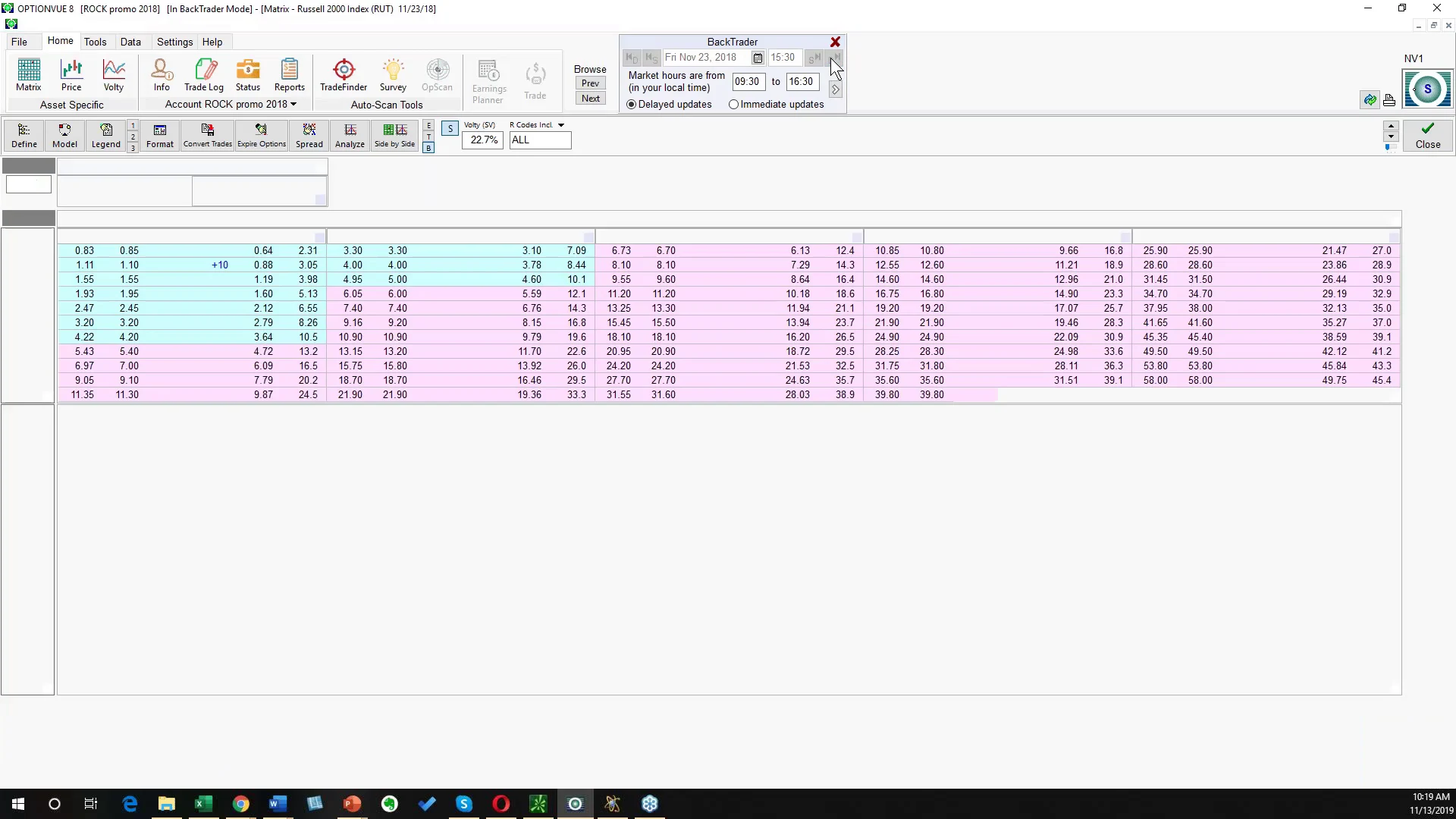Image resolution: width=1456 pixels, height=819 pixels.
Task: Open the Data tab
Action: (130, 42)
